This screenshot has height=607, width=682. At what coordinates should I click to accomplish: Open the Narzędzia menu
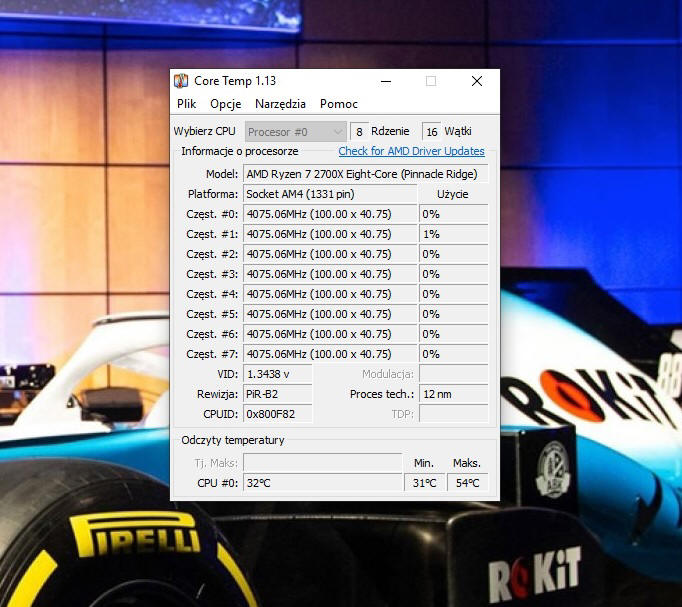(x=280, y=104)
